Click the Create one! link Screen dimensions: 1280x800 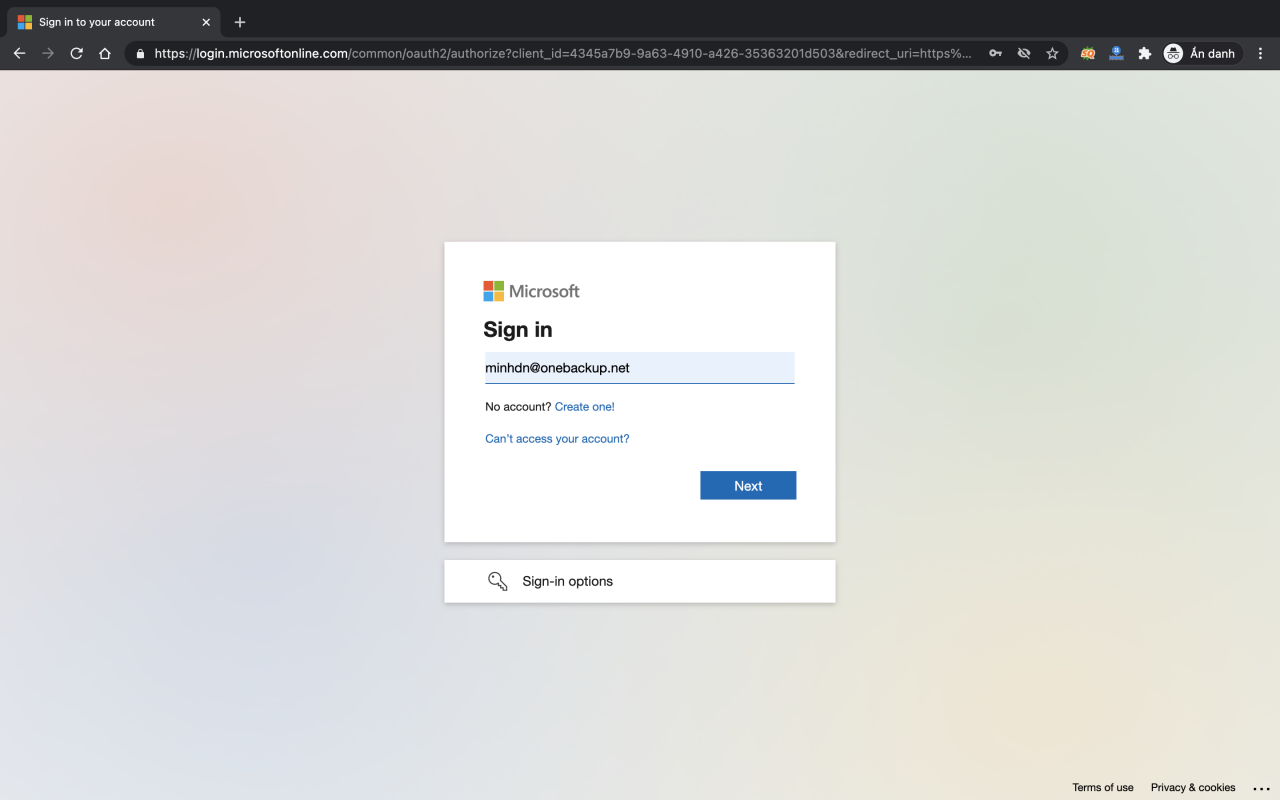585,407
